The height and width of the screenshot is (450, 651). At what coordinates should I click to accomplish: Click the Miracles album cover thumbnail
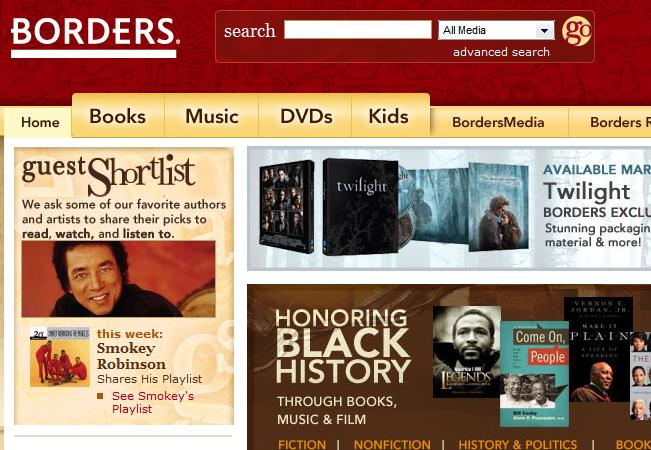[60, 357]
